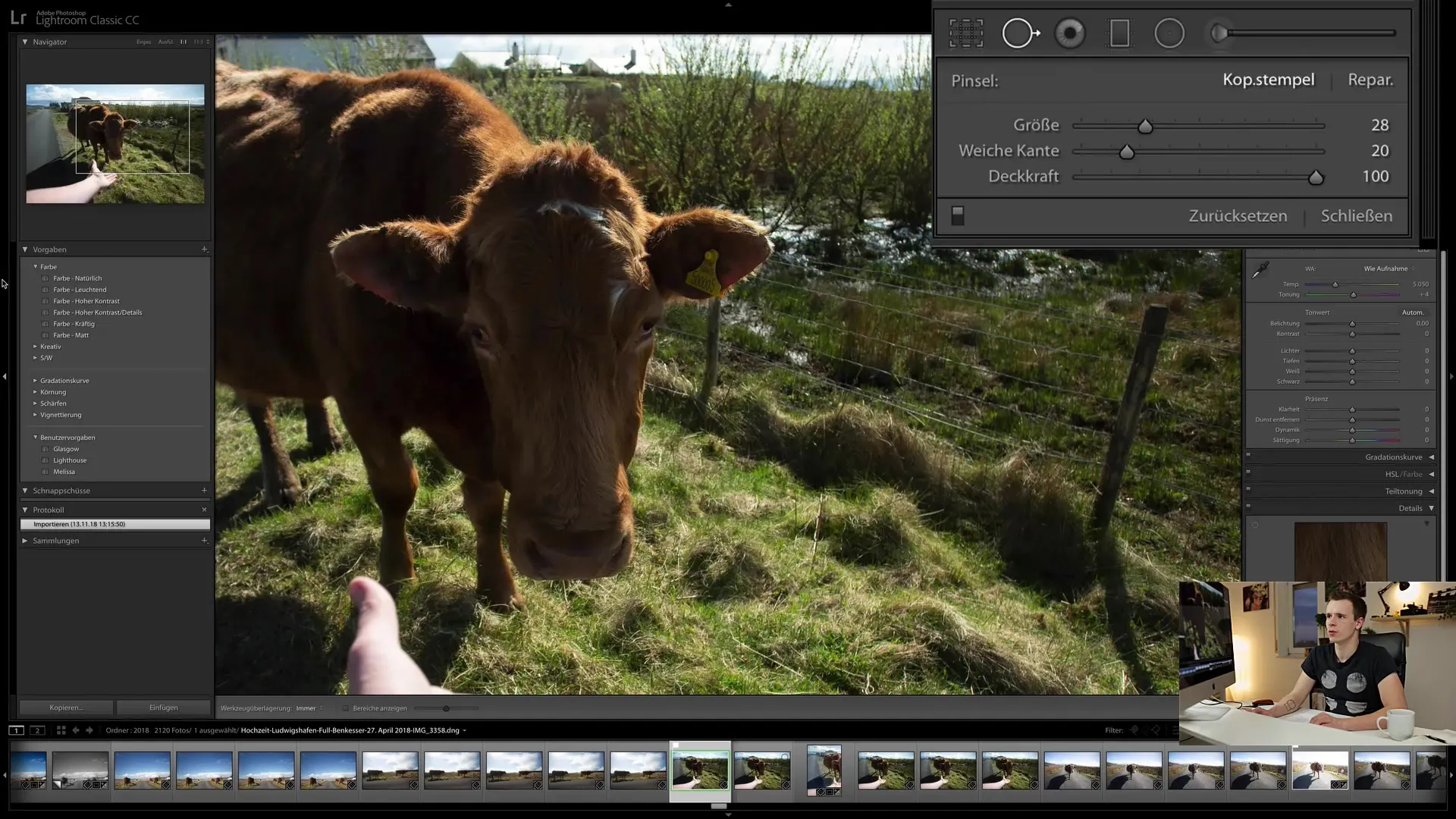The width and height of the screenshot is (1456, 819).
Task: Expand the Farbe presets section
Action: point(35,266)
